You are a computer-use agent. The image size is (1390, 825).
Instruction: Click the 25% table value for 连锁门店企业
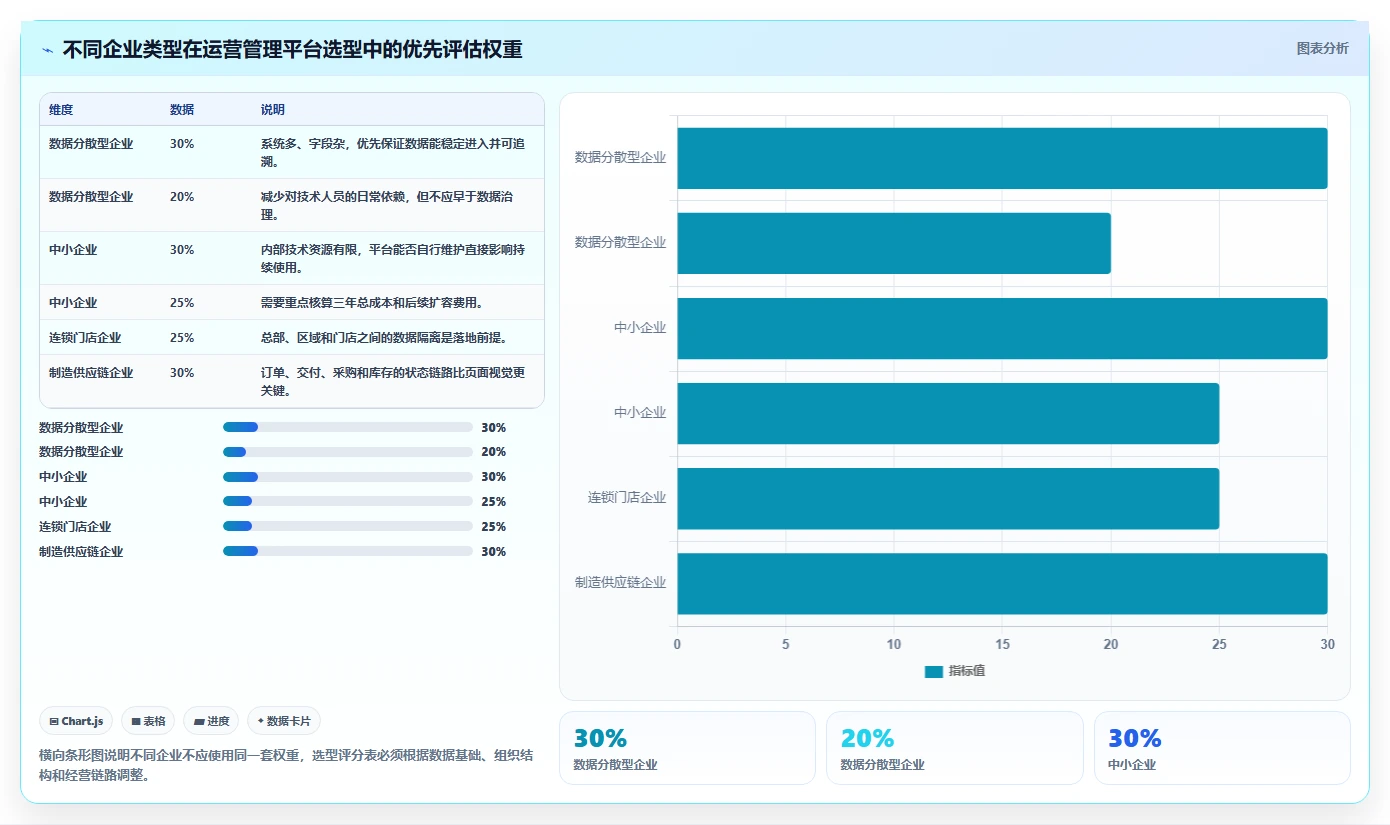182,337
